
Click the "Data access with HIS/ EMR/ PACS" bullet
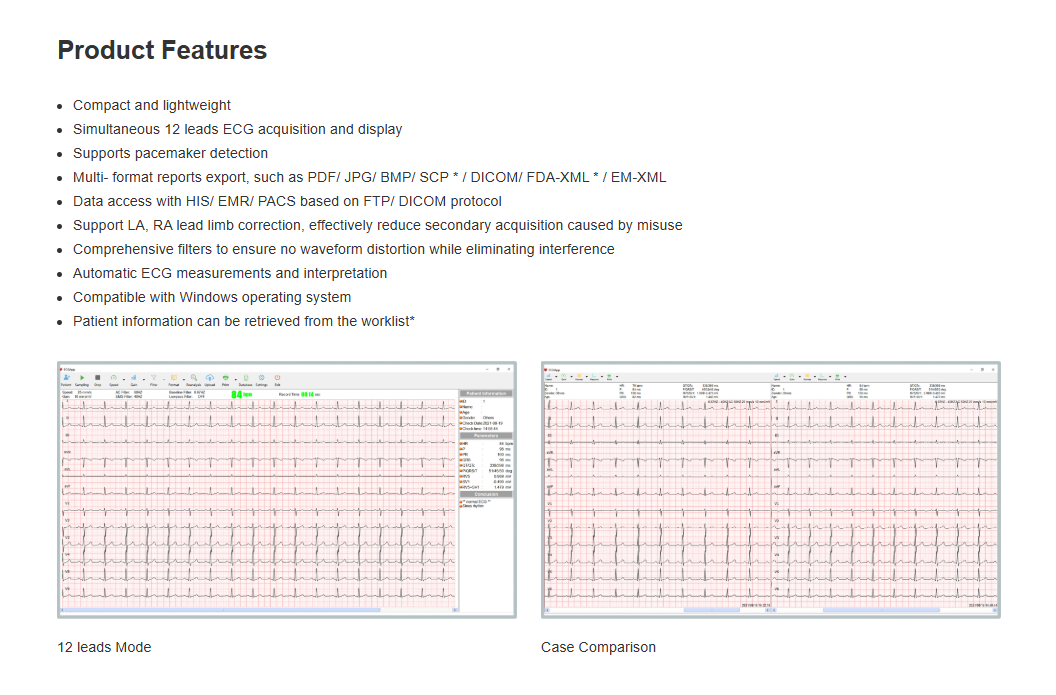[288, 201]
